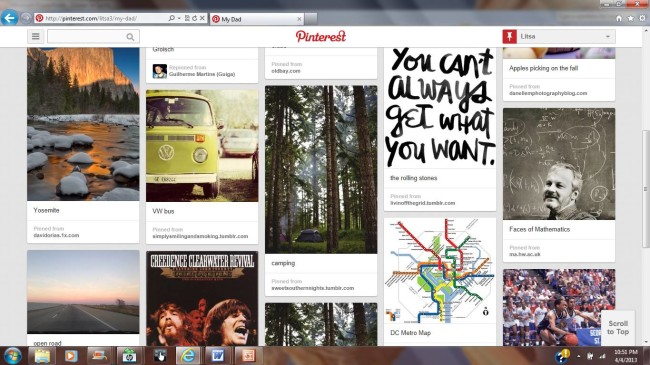The width and height of the screenshot is (650, 365).
Task: Open Word from the Windows taskbar
Action: point(217,355)
